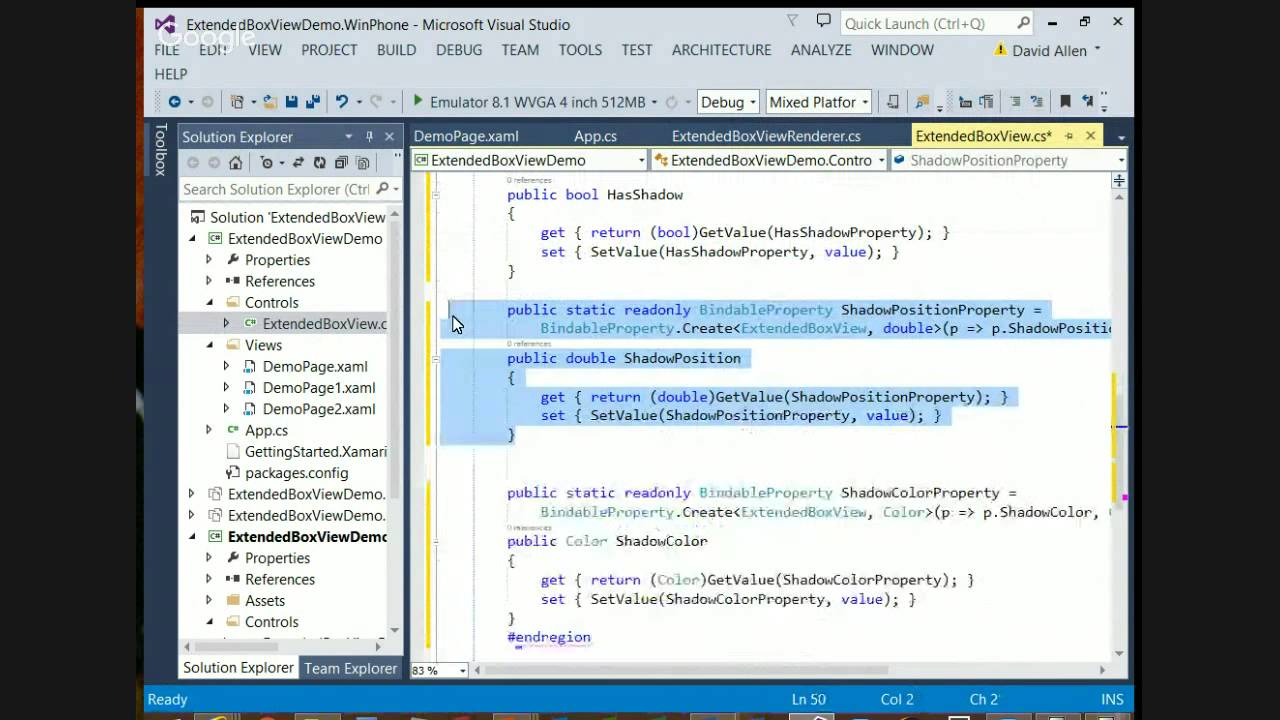Click Sync with Active Document icon
The image size is (1280, 720).
(298, 162)
